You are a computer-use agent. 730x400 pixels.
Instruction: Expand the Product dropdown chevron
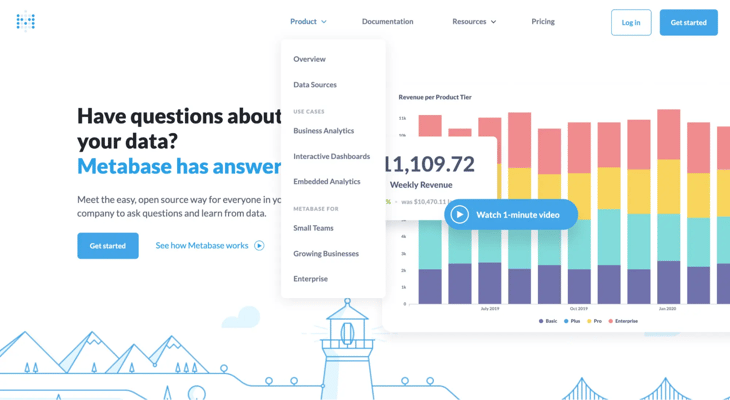pos(324,22)
